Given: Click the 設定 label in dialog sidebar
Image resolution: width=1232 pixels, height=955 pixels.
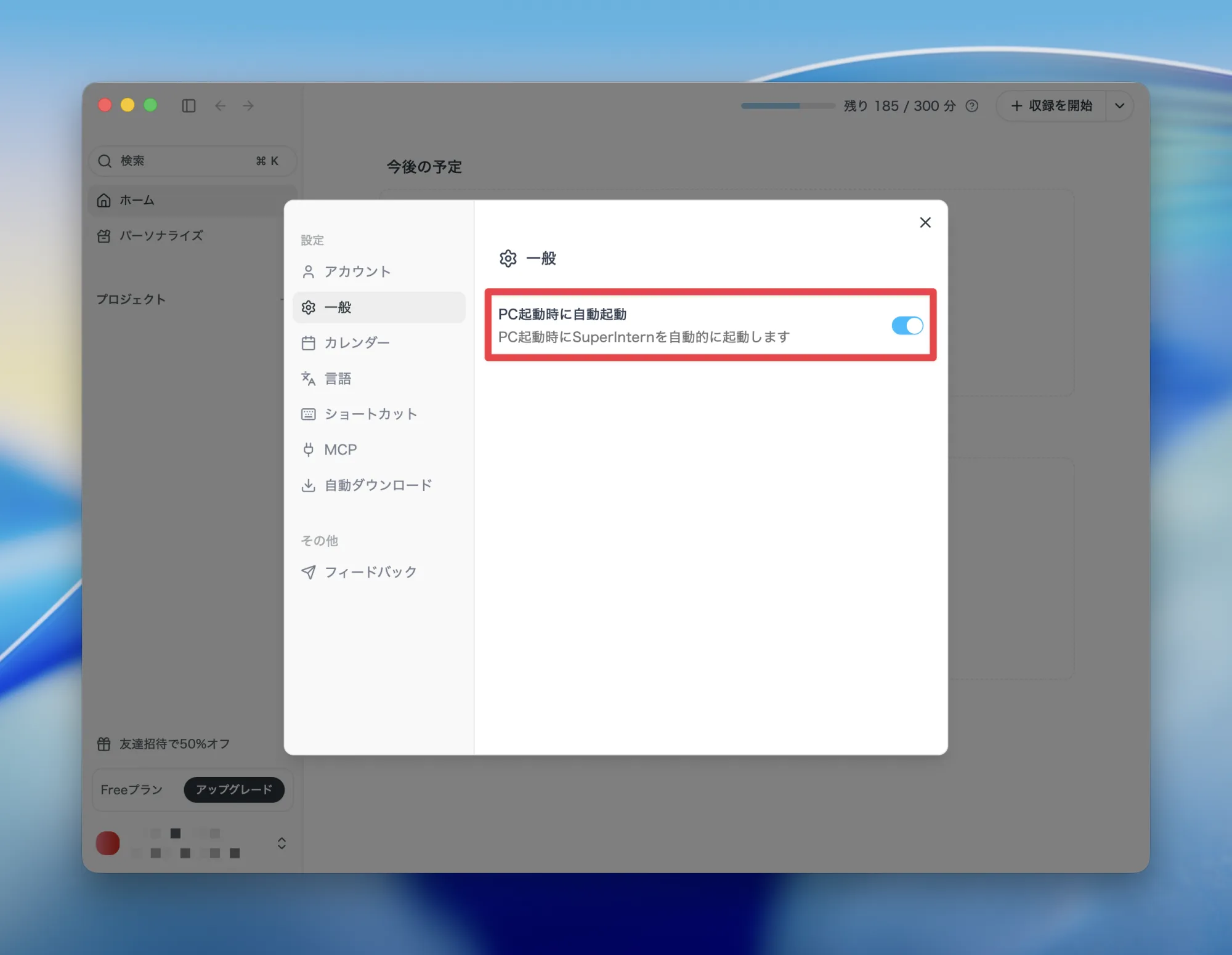Looking at the screenshot, I should tap(312, 240).
